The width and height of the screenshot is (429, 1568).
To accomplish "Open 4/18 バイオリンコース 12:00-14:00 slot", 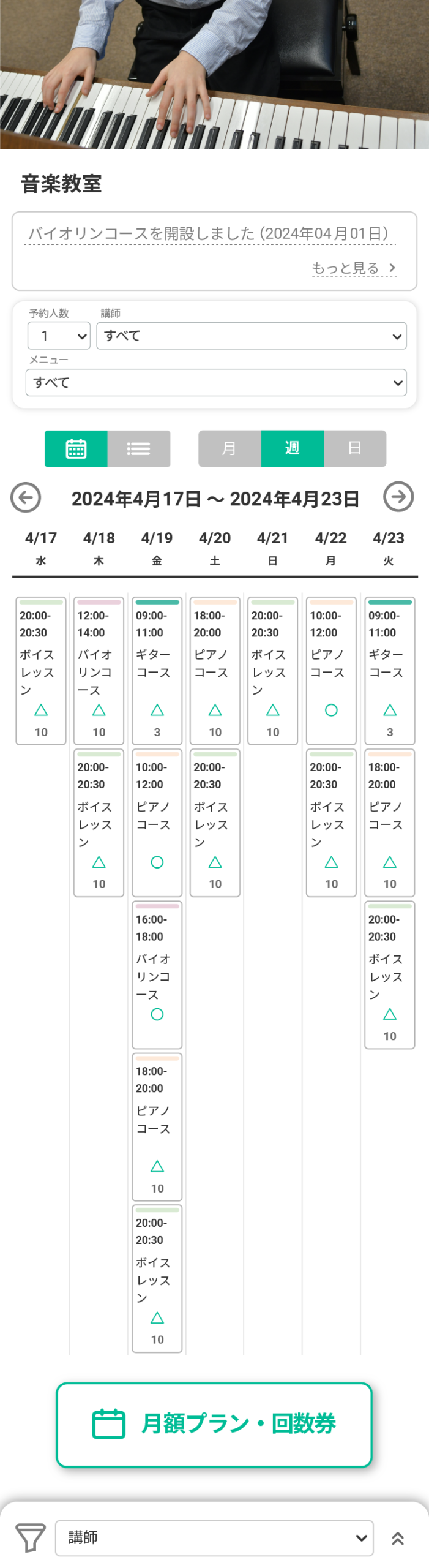I will (99, 671).
